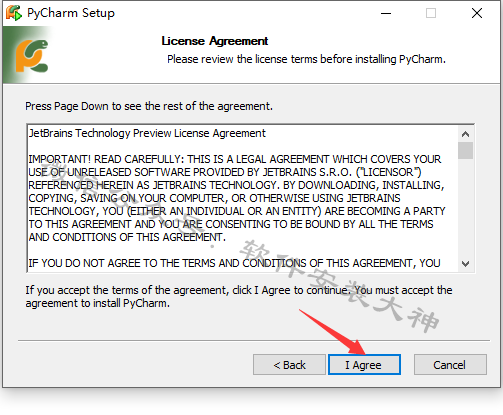Click the JetBrains Technology Preview License Agreement line
The height and width of the screenshot is (415, 503).
pos(147,133)
